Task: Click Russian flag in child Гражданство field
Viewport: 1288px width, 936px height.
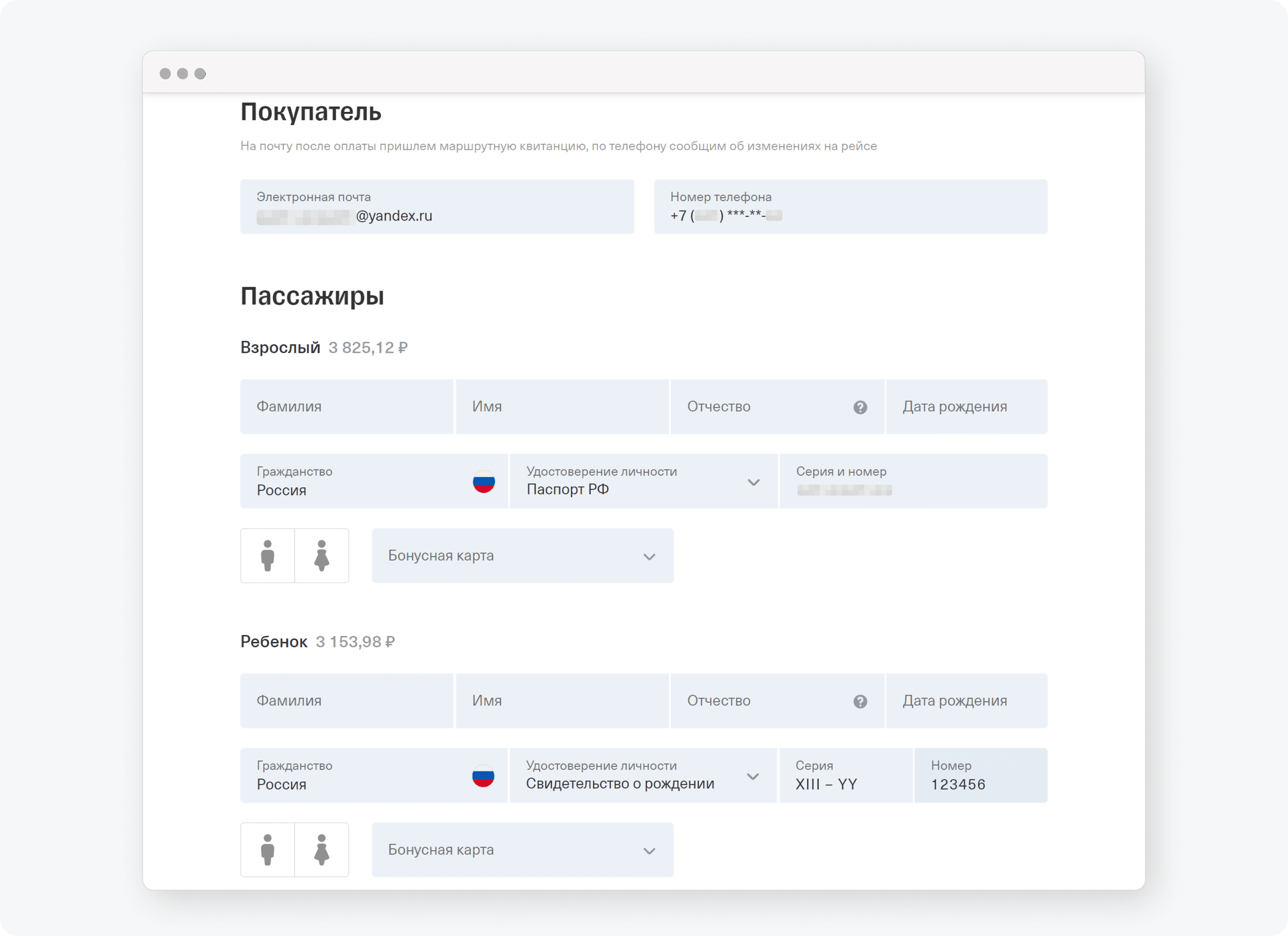Action: click(x=483, y=775)
